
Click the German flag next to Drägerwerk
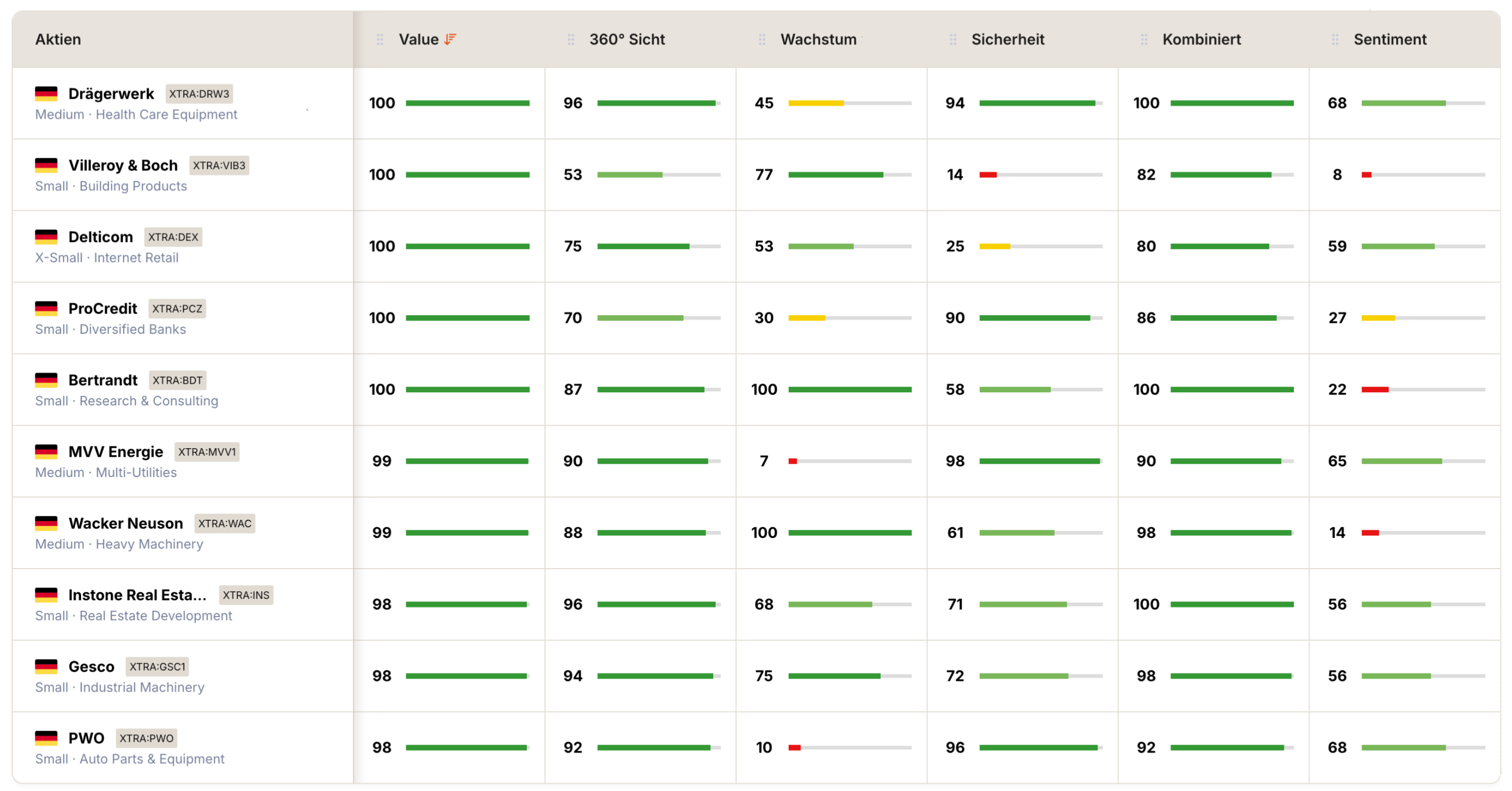click(46, 93)
